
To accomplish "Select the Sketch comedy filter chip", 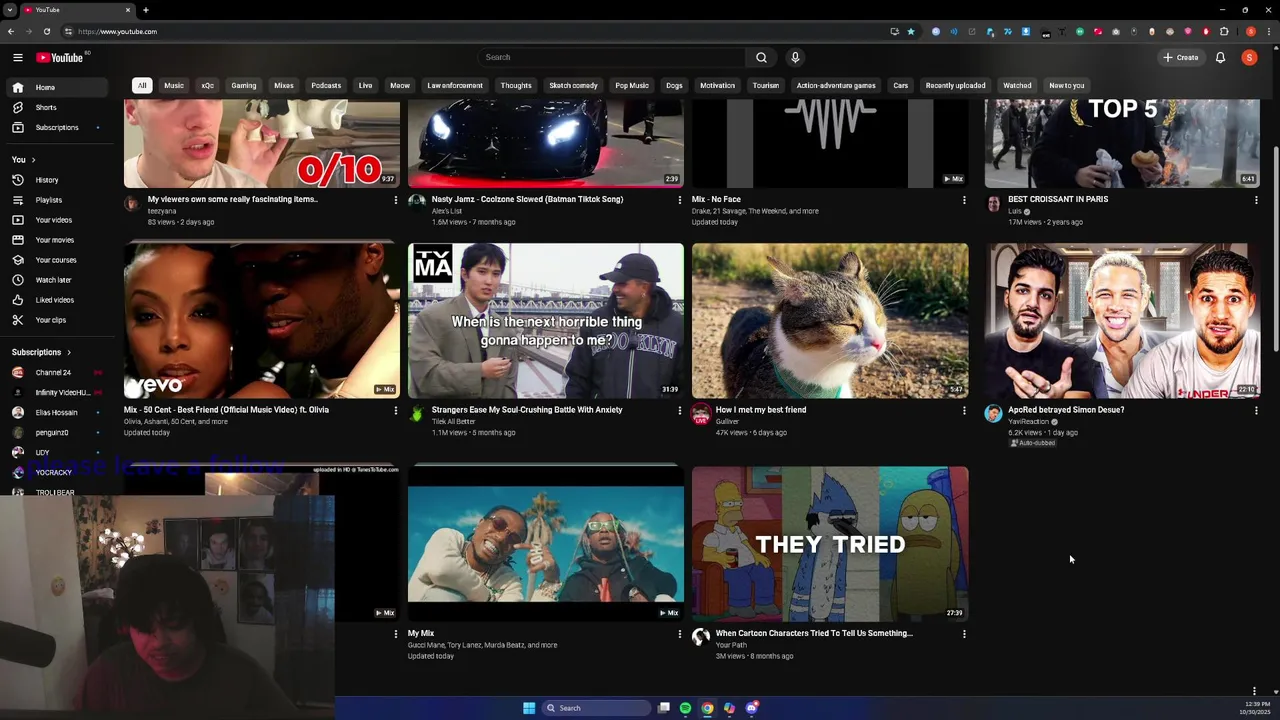I will point(573,85).
